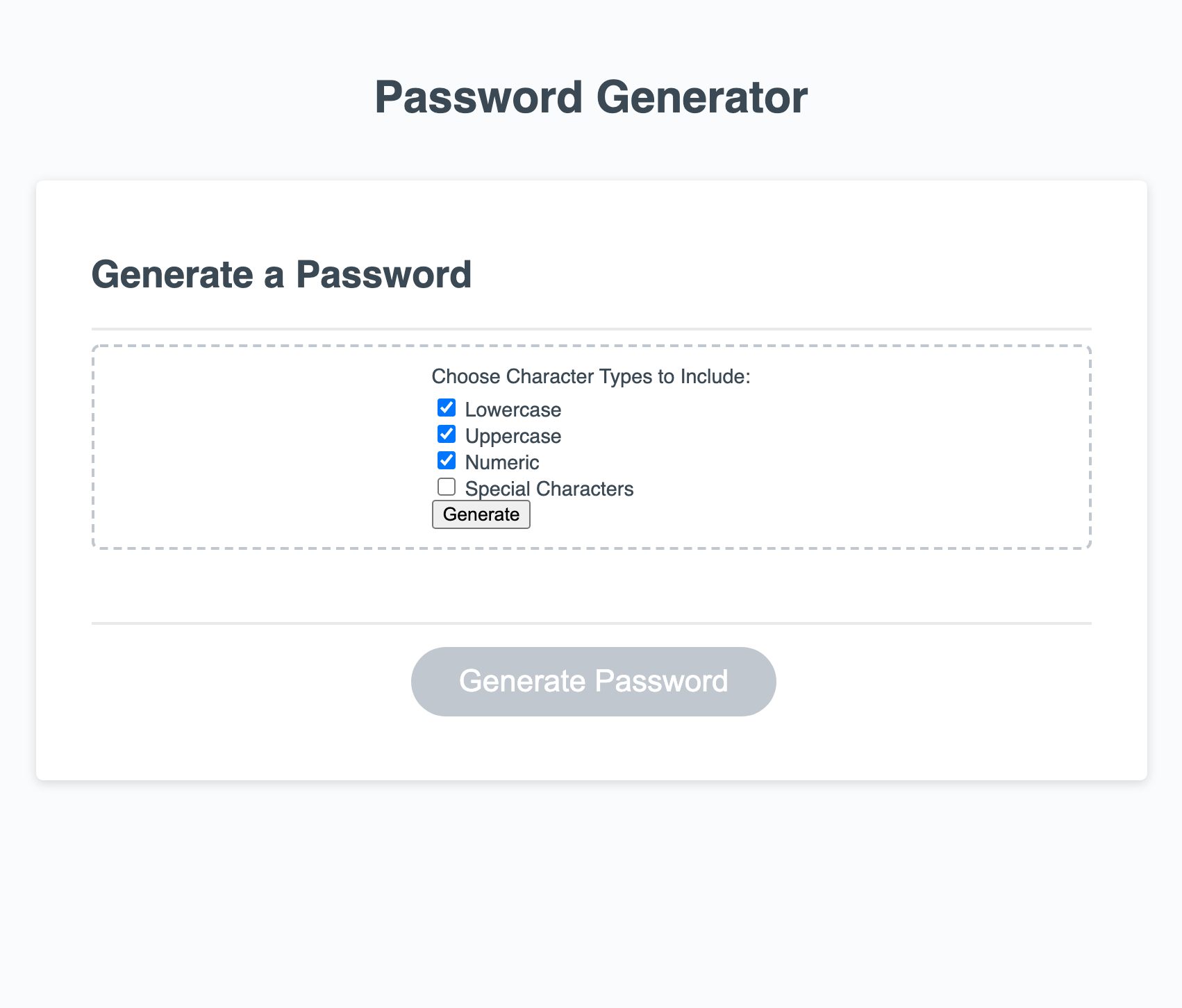Image resolution: width=1182 pixels, height=1008 pixels.
Task: Click the divider above Generate Password button
Action: click(590, 623)
